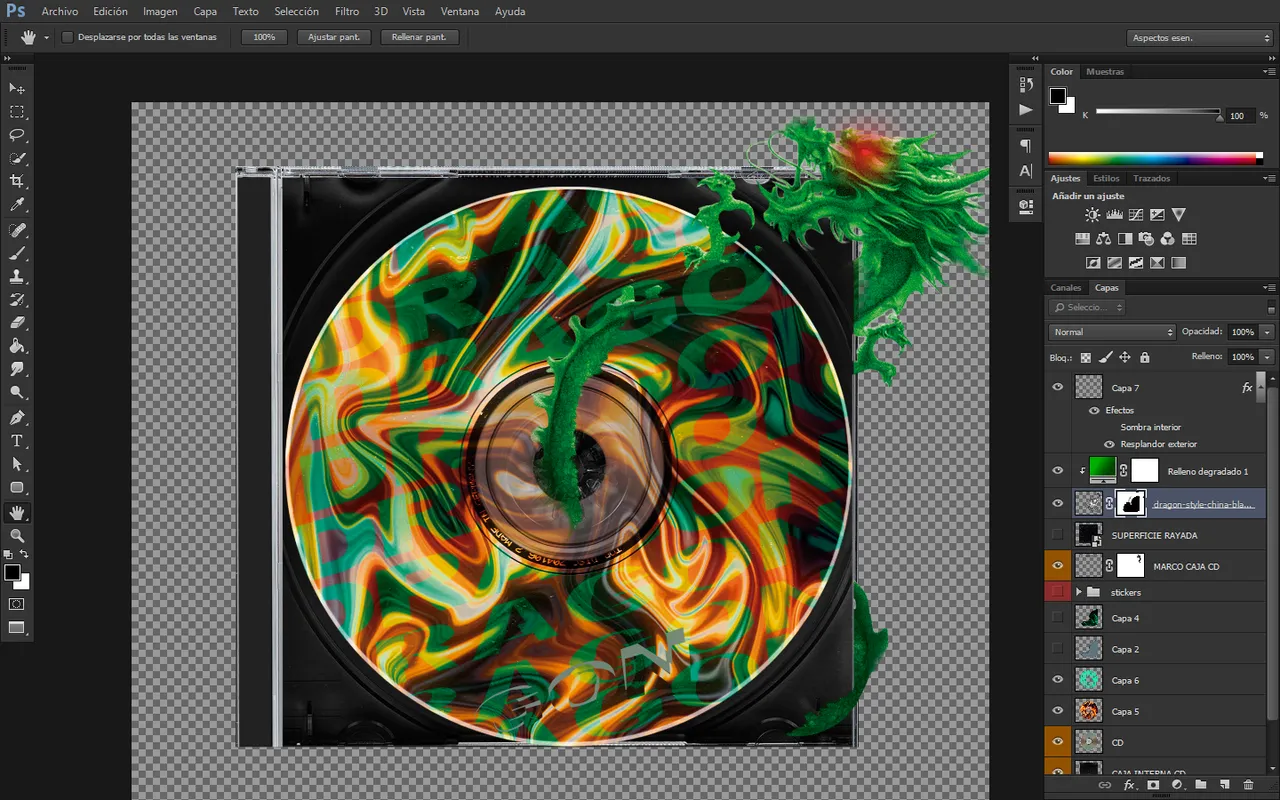Expand the stickers group folder
The height and width of the screenshot is (800, 1280).
click(x=1079, y=592)
